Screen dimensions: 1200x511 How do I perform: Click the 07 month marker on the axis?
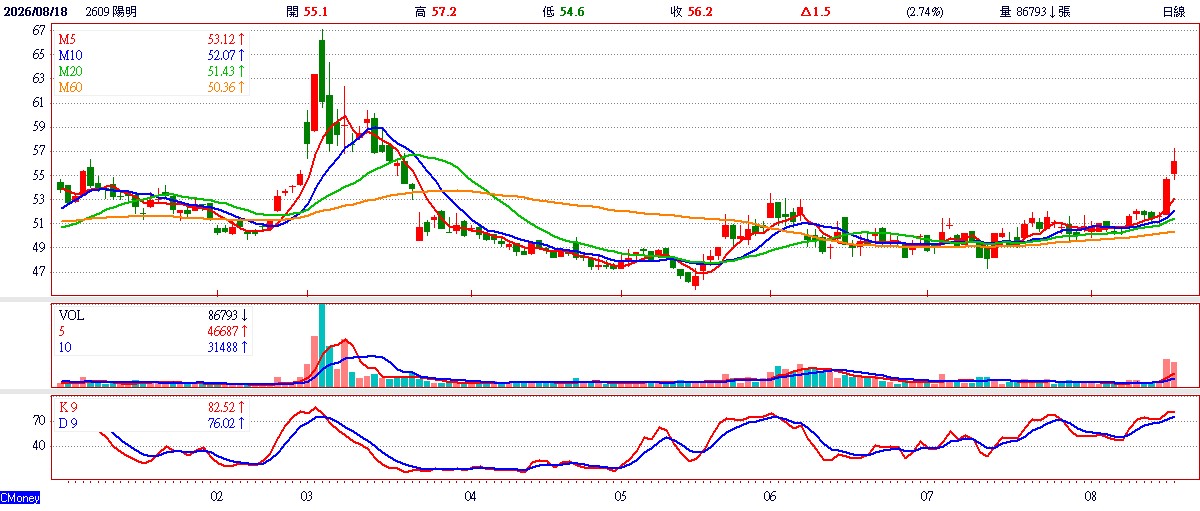click(x=927, y=495)
